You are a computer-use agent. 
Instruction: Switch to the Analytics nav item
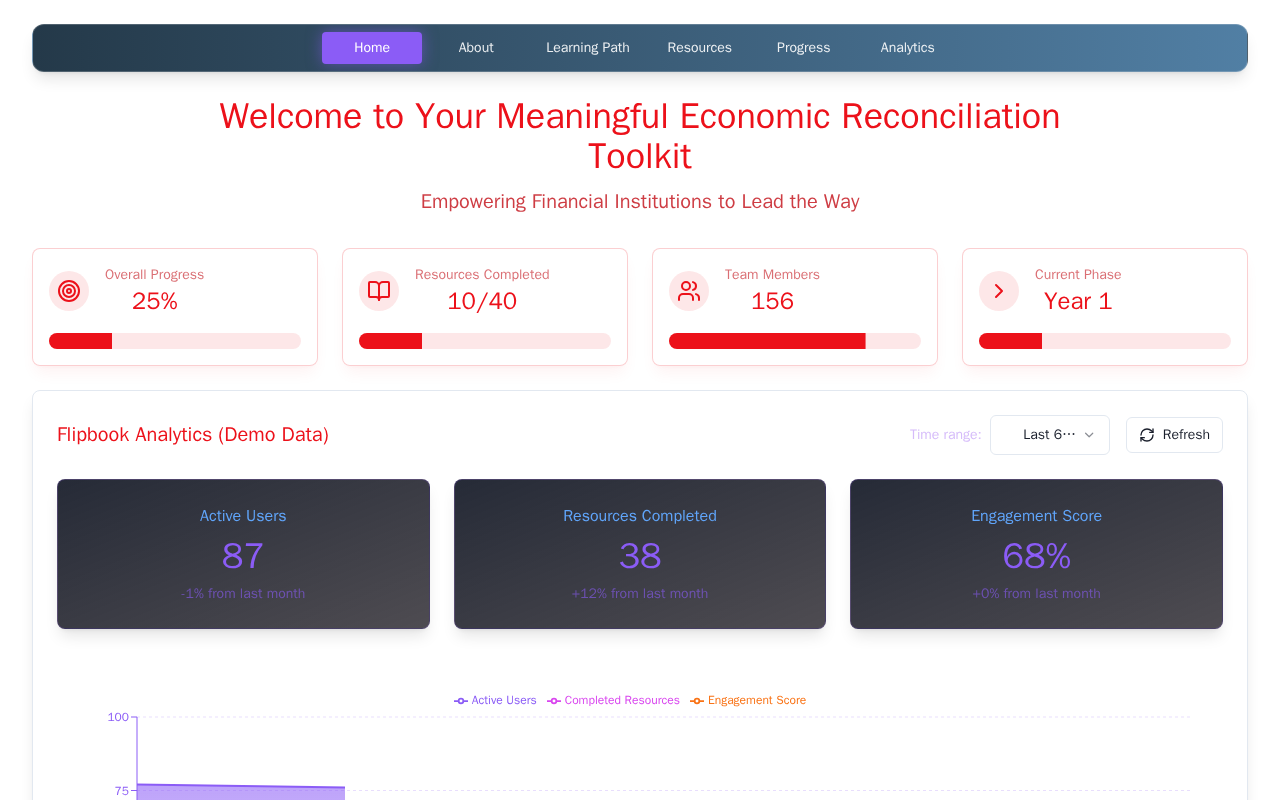tap(908, 48)
